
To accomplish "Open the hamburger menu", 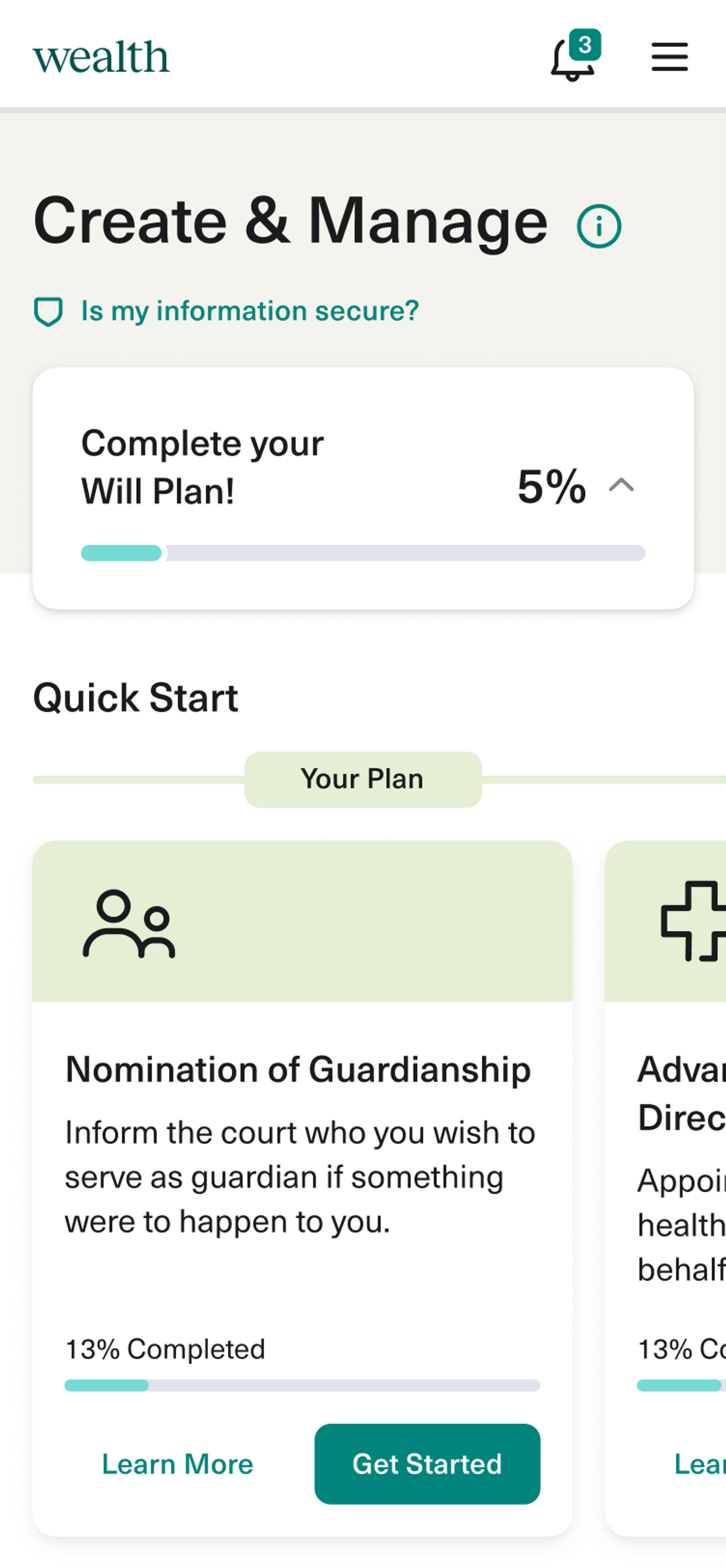I will click(x=669, y=57).
